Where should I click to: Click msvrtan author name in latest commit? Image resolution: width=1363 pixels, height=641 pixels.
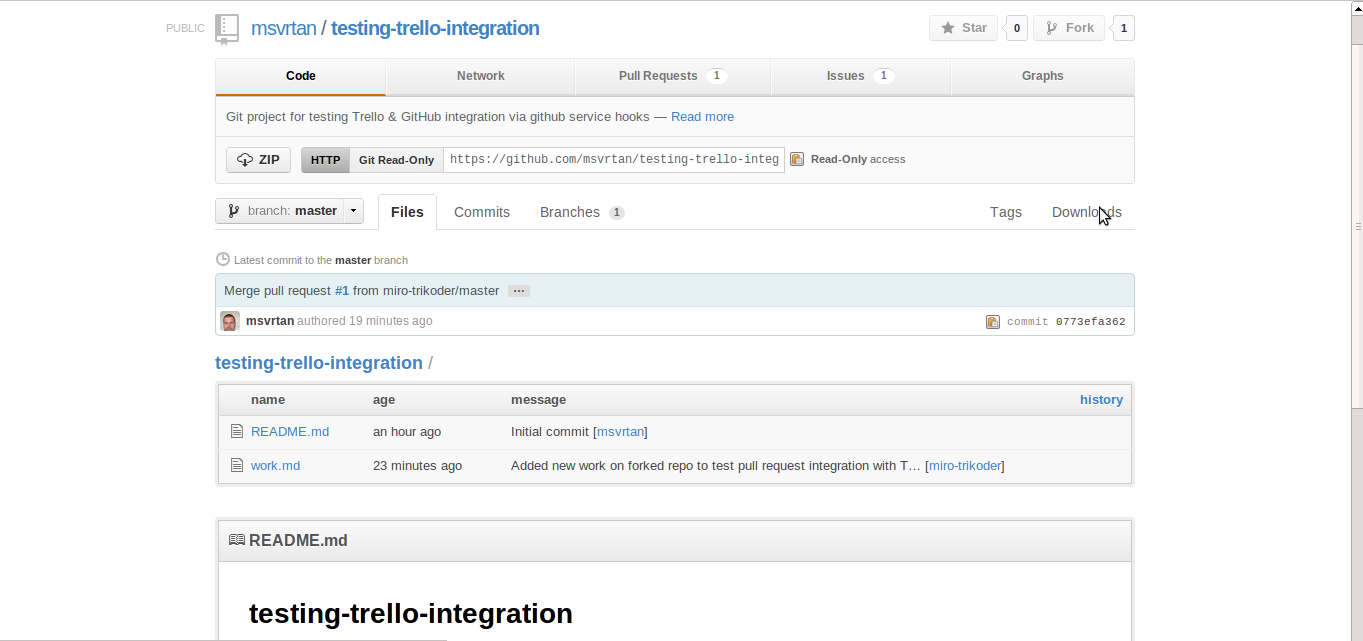click(270, 321)
